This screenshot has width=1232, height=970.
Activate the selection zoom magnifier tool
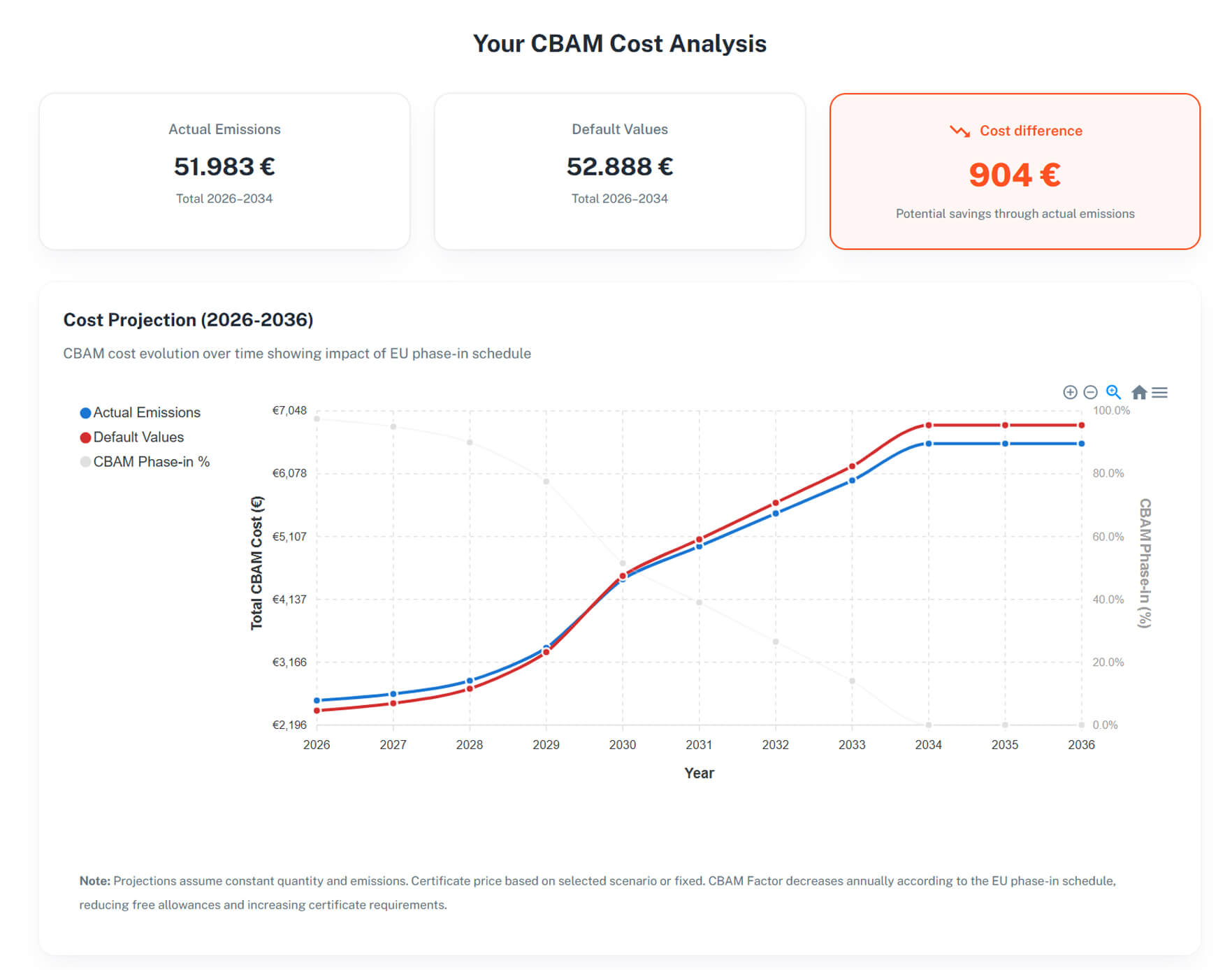click(x=1113, y=392)
